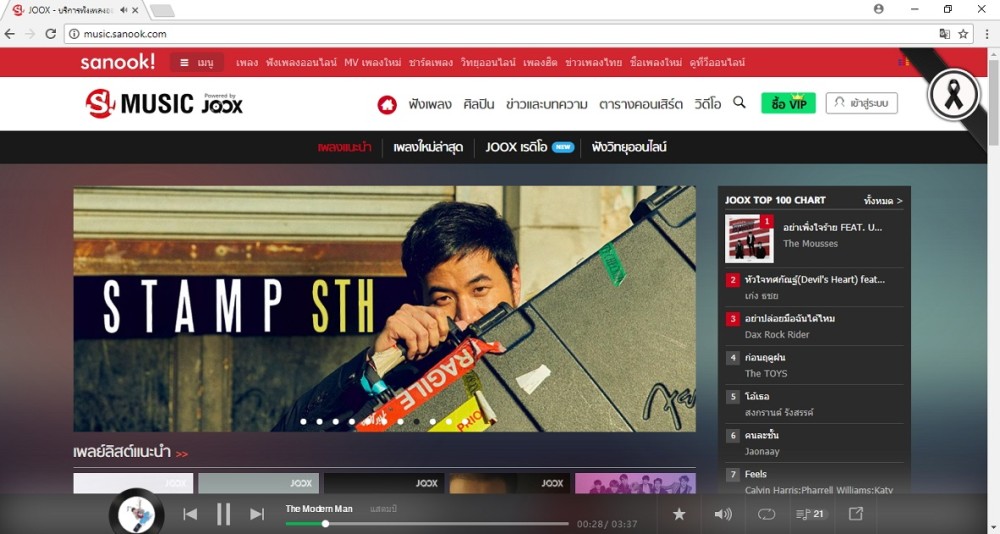
Task: Favorite the song with the star icon
Action: 679,514
